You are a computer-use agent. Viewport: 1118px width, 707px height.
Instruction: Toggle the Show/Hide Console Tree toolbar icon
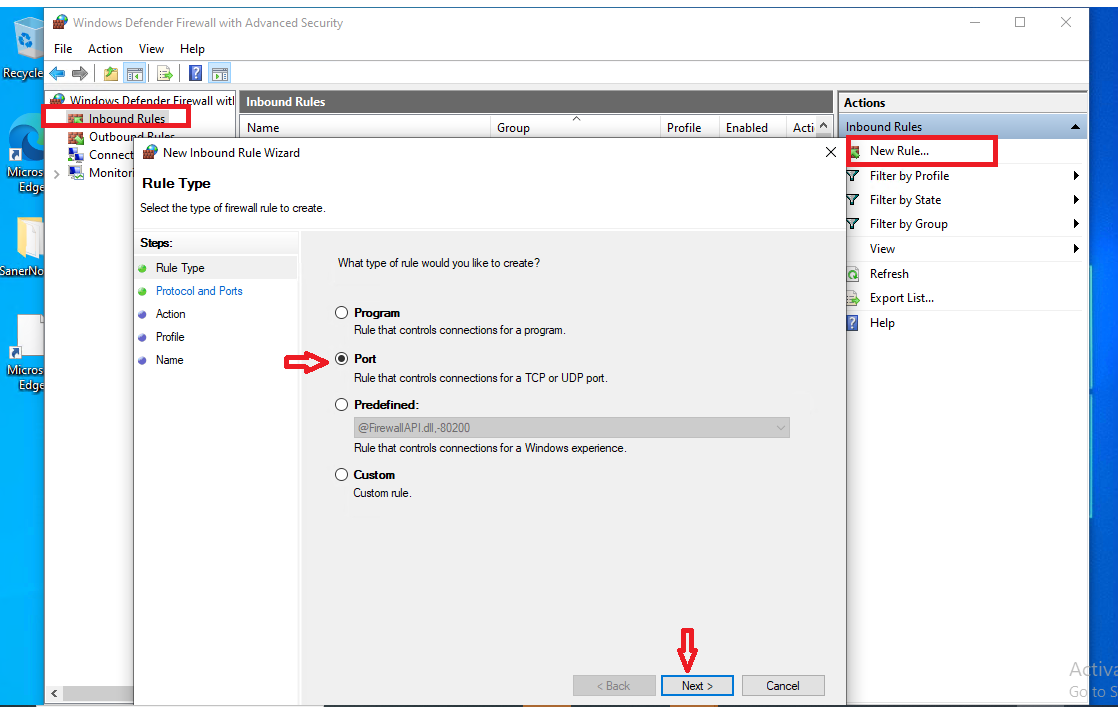coord(134,73)
